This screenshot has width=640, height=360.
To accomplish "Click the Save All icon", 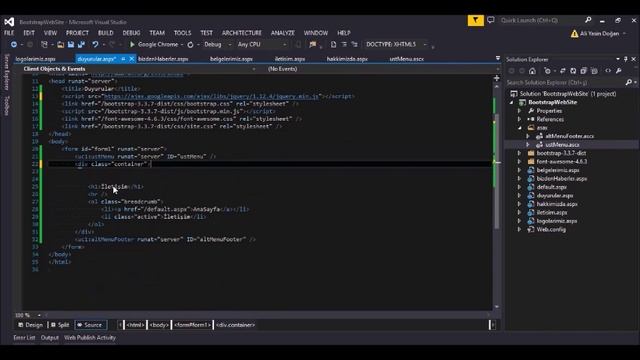I will (x=81, y=44).
